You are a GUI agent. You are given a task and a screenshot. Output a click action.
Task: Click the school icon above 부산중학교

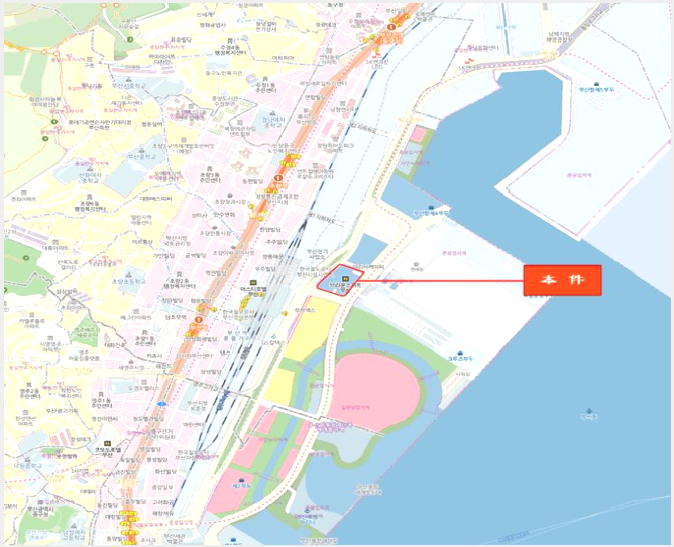click(141, 150)
